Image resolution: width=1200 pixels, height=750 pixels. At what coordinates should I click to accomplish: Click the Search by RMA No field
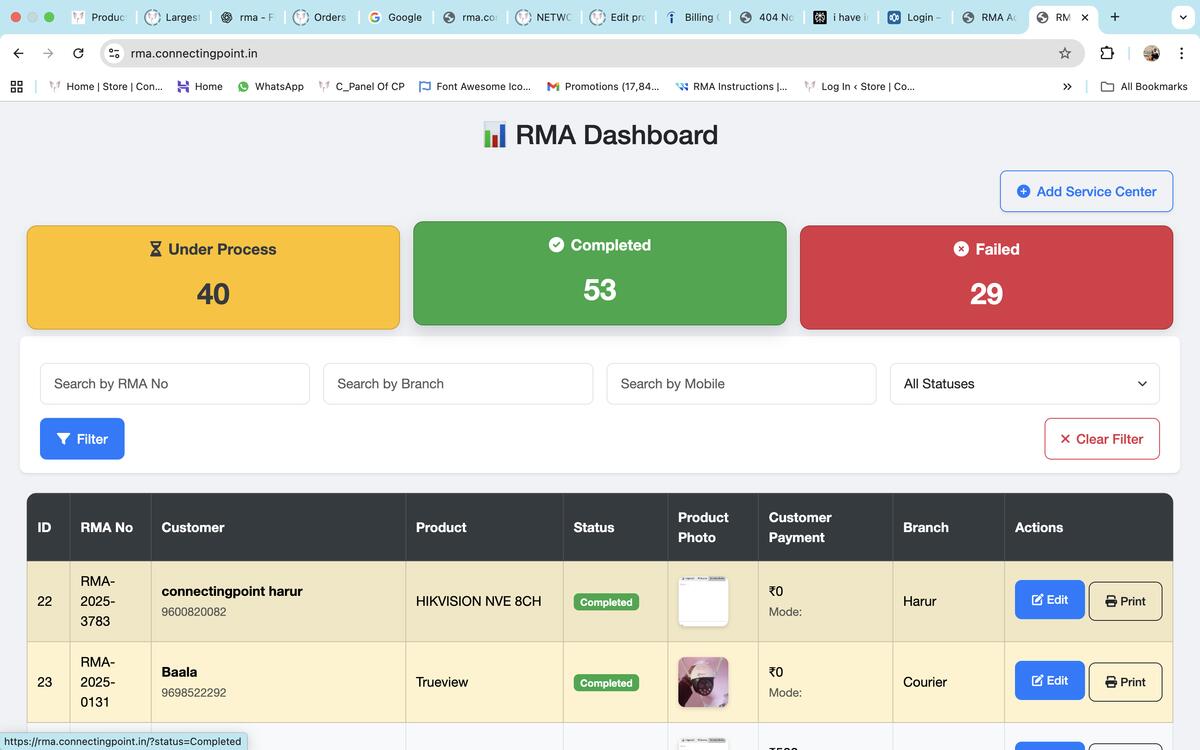point(175,384)
